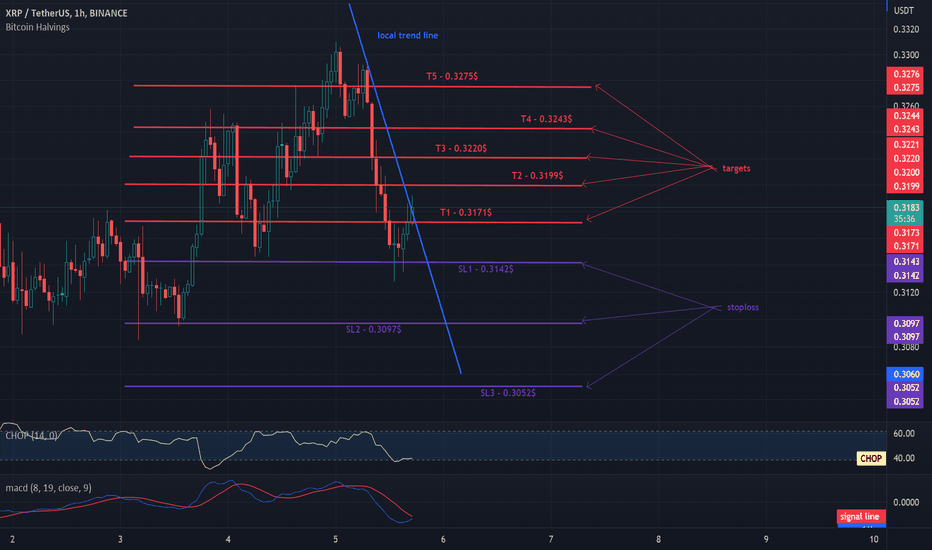Click the green 0.3183 current price tag

coord(905,208)
